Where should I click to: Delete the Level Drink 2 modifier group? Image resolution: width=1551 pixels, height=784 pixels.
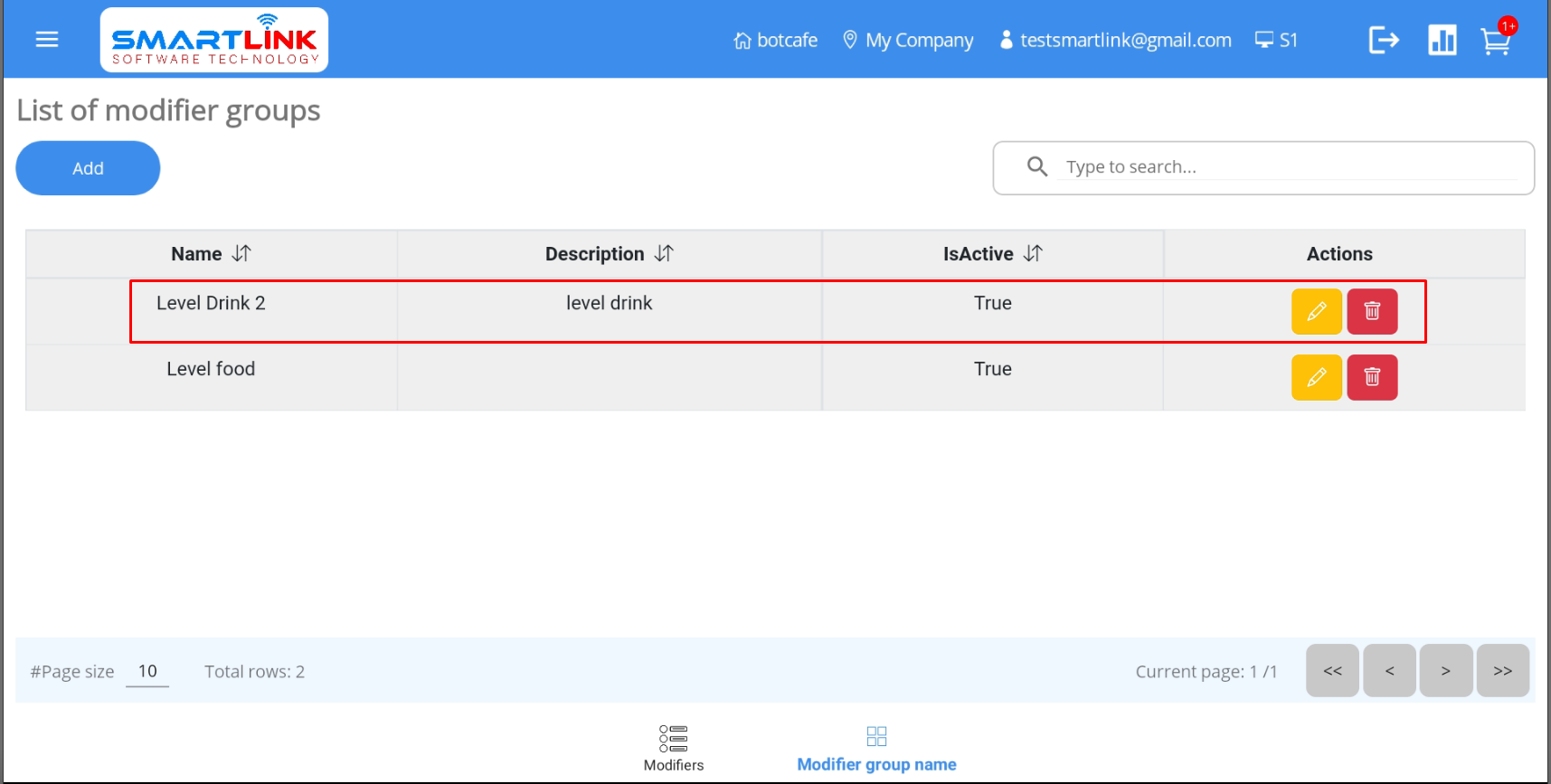pyautogui.click(x=1372, y=311)
